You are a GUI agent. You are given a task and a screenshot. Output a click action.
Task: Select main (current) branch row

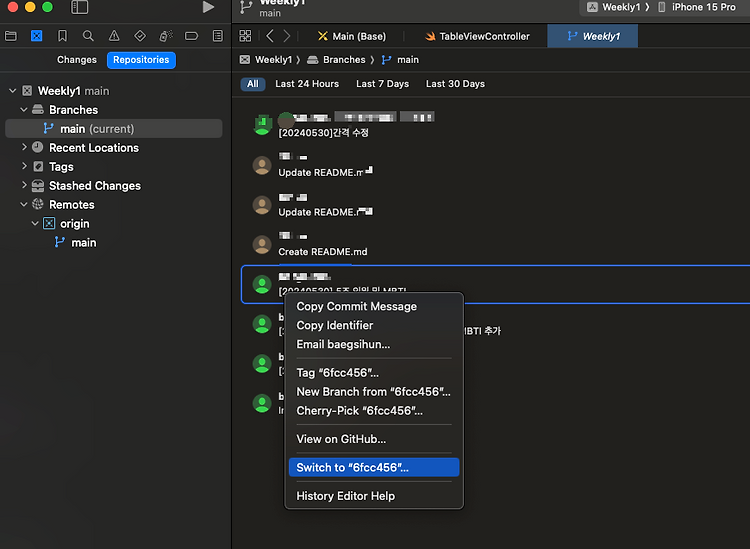[114, 129]
